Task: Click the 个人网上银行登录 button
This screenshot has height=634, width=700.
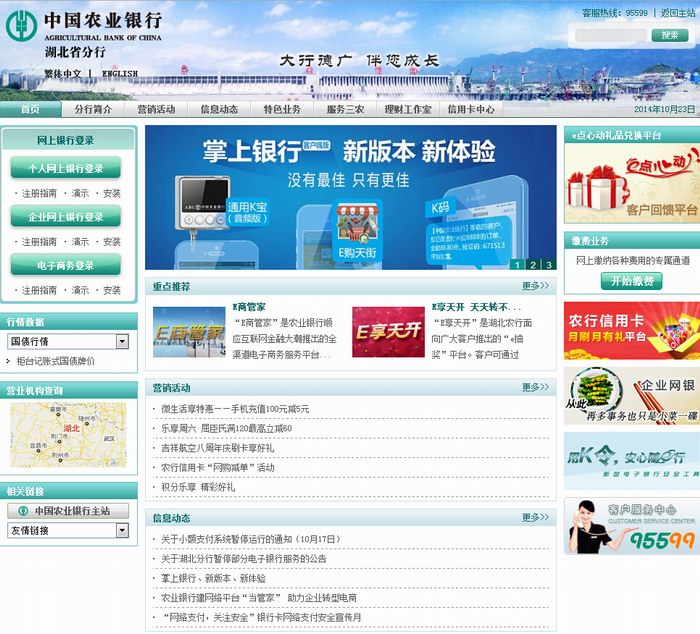Action: point(65,168)
